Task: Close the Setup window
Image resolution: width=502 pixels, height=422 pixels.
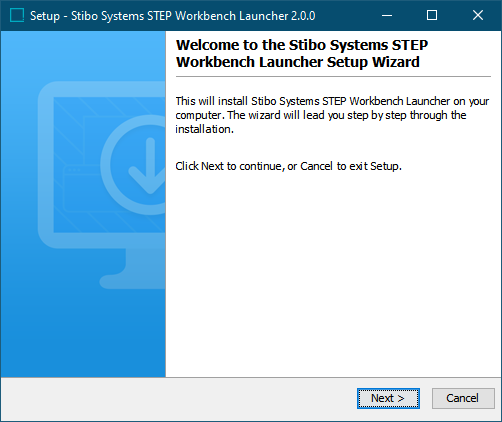Action: click(478, 15)
